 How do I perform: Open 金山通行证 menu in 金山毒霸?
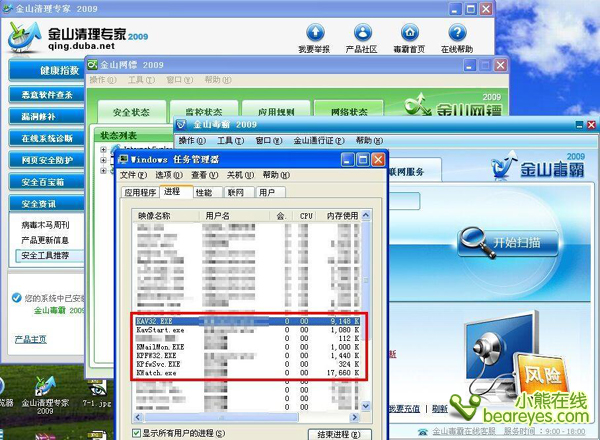319,141
